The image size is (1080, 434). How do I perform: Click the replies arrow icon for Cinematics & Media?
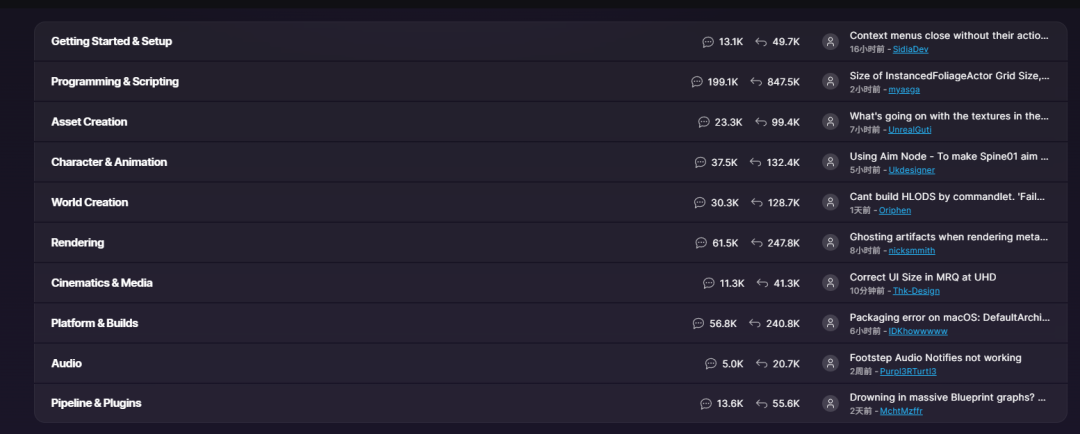point(762,283)
